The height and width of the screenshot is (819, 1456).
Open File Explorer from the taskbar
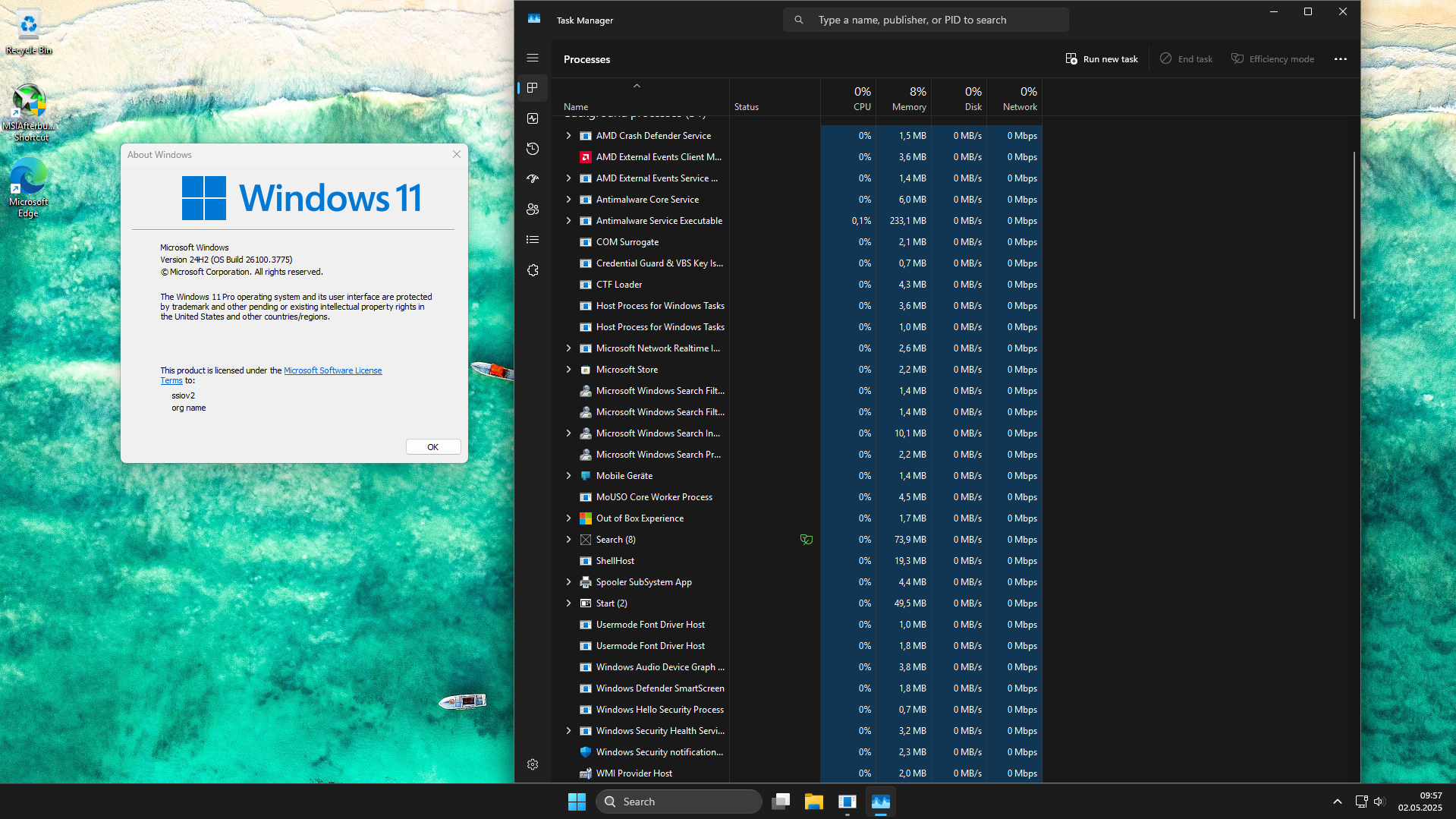tap(813, 802)
